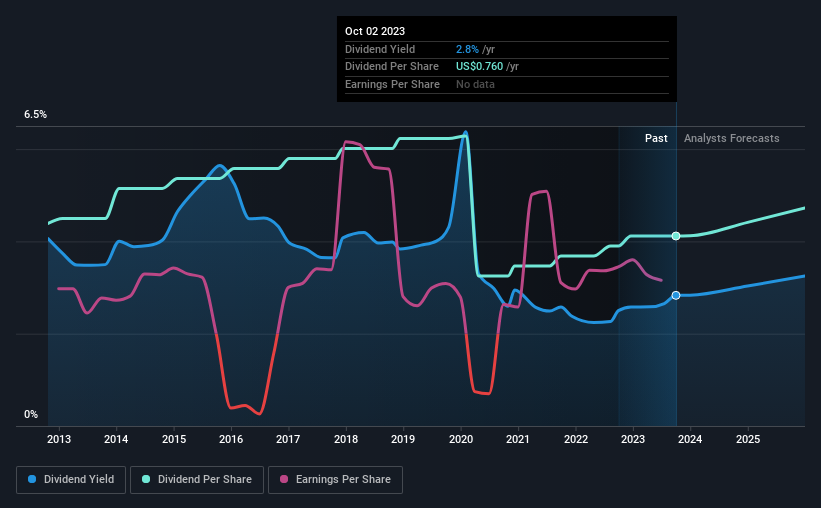The image size is (821, 508).
Task: Toggle the Earnings Per Share legend series
Action: pos(335,480)
